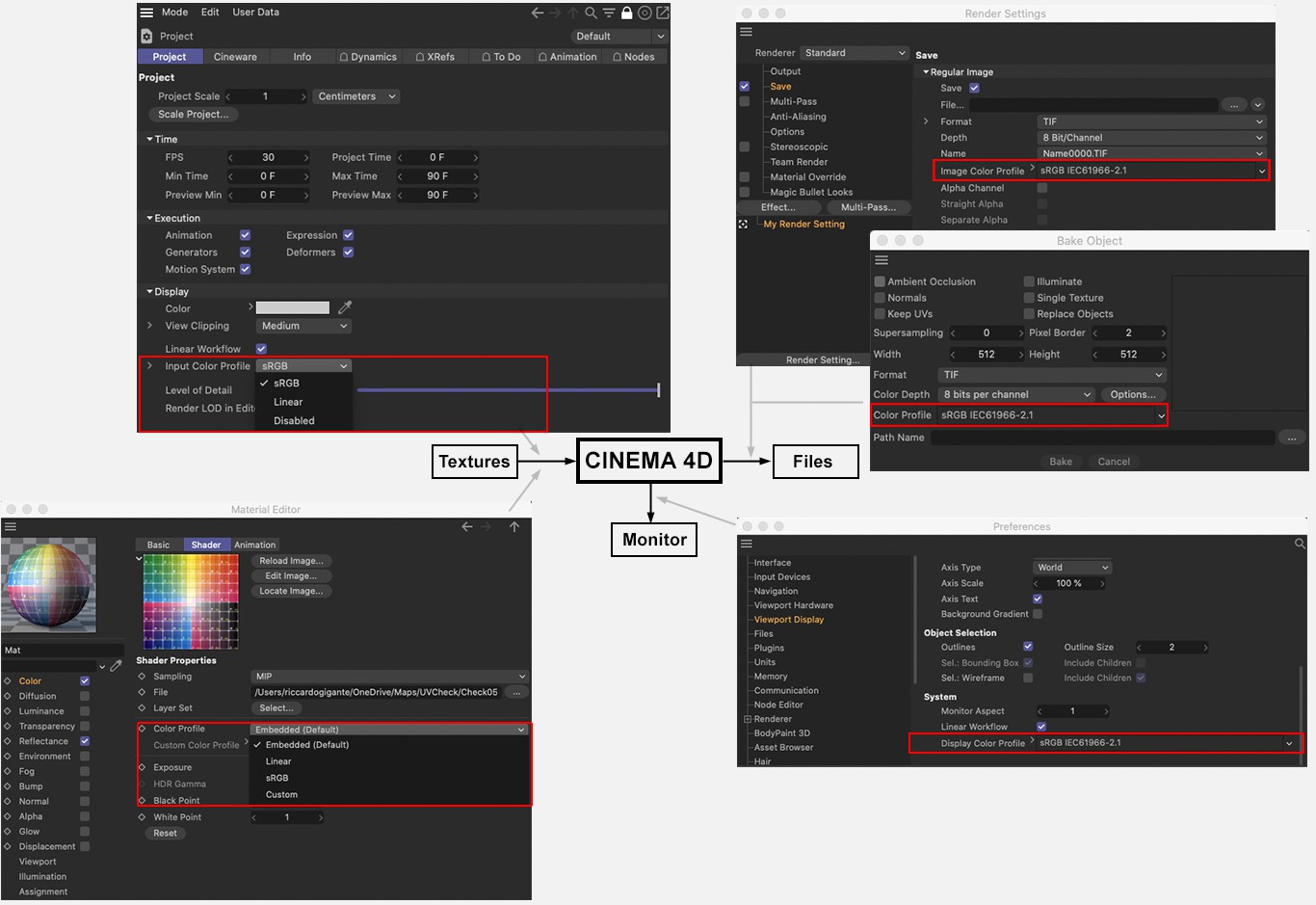Browse Bake Object Path Name ellipsis button
Viewport: 1316px width, 905px height.
coord(1291,438)
